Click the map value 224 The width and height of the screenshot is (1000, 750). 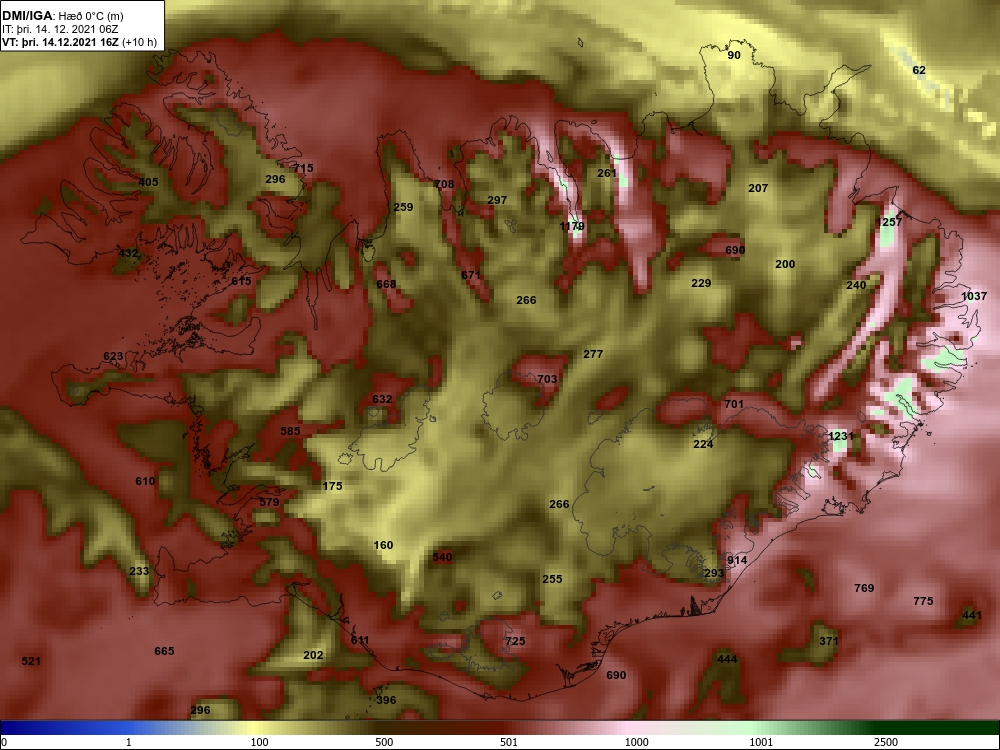click(703, 444)
